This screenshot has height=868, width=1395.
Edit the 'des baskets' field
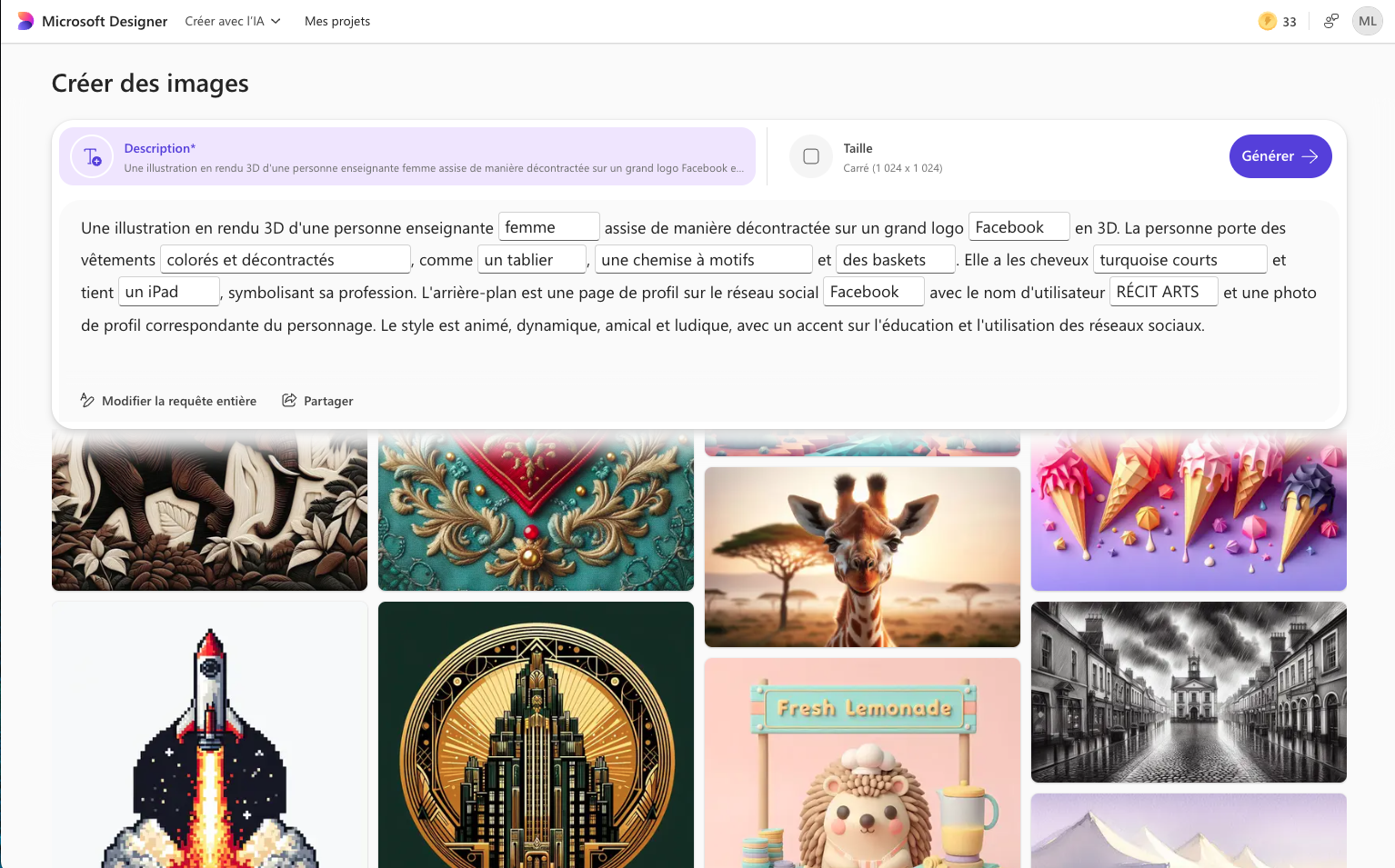(896, 260)
